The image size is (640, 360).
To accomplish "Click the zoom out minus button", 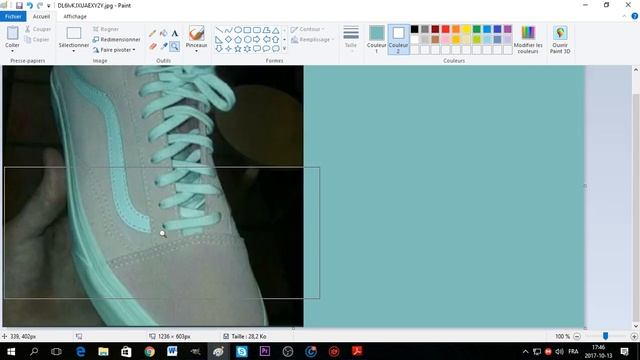I will point(577,336).
